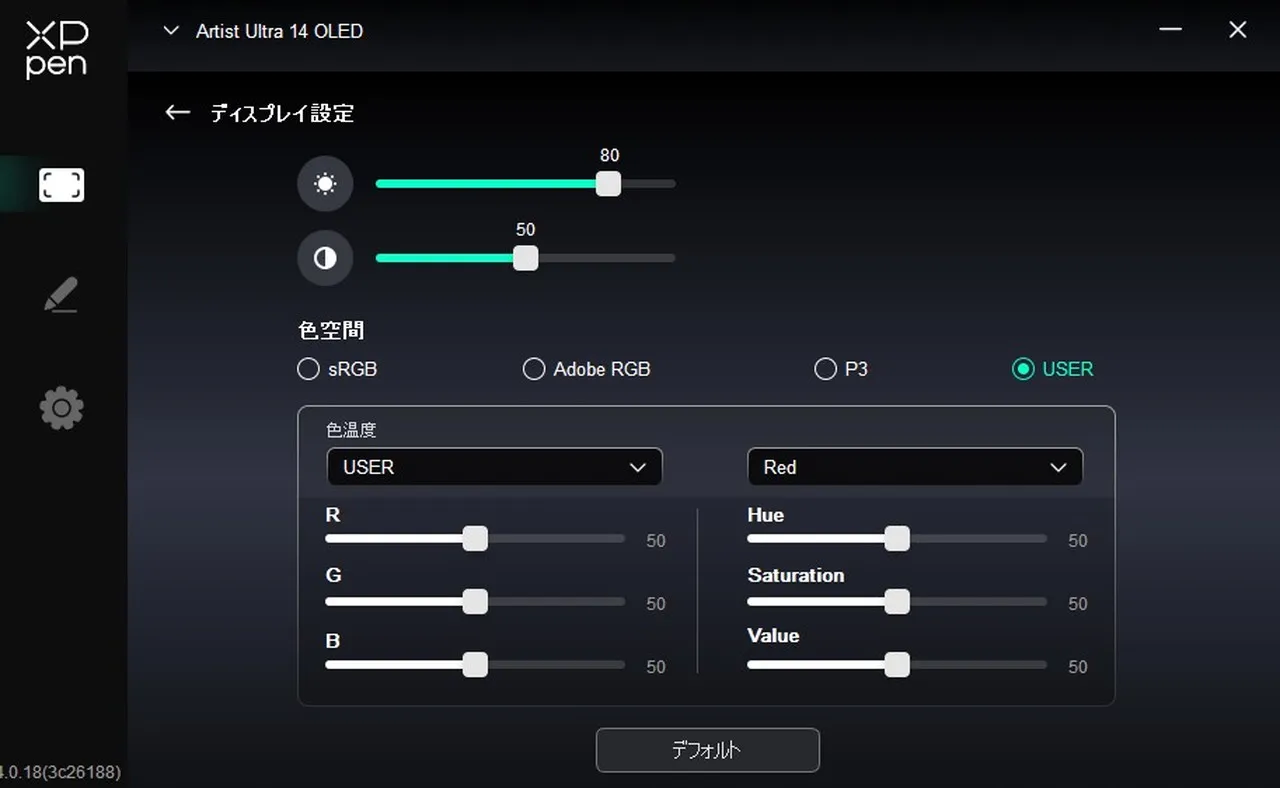The width and height of the screenshot is (1280, 788).
Task: Click the brightness slider handle at 80
Action: click(608, 184)
